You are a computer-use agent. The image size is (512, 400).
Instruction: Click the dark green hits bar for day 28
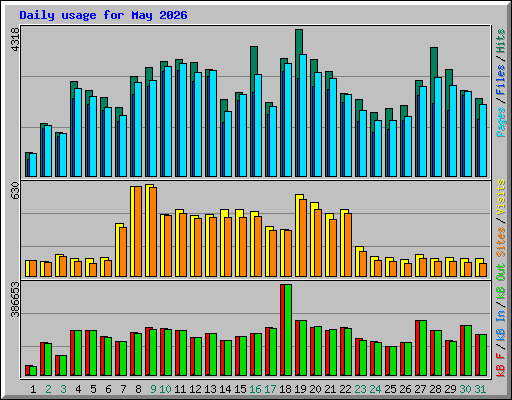coord(434,62)
